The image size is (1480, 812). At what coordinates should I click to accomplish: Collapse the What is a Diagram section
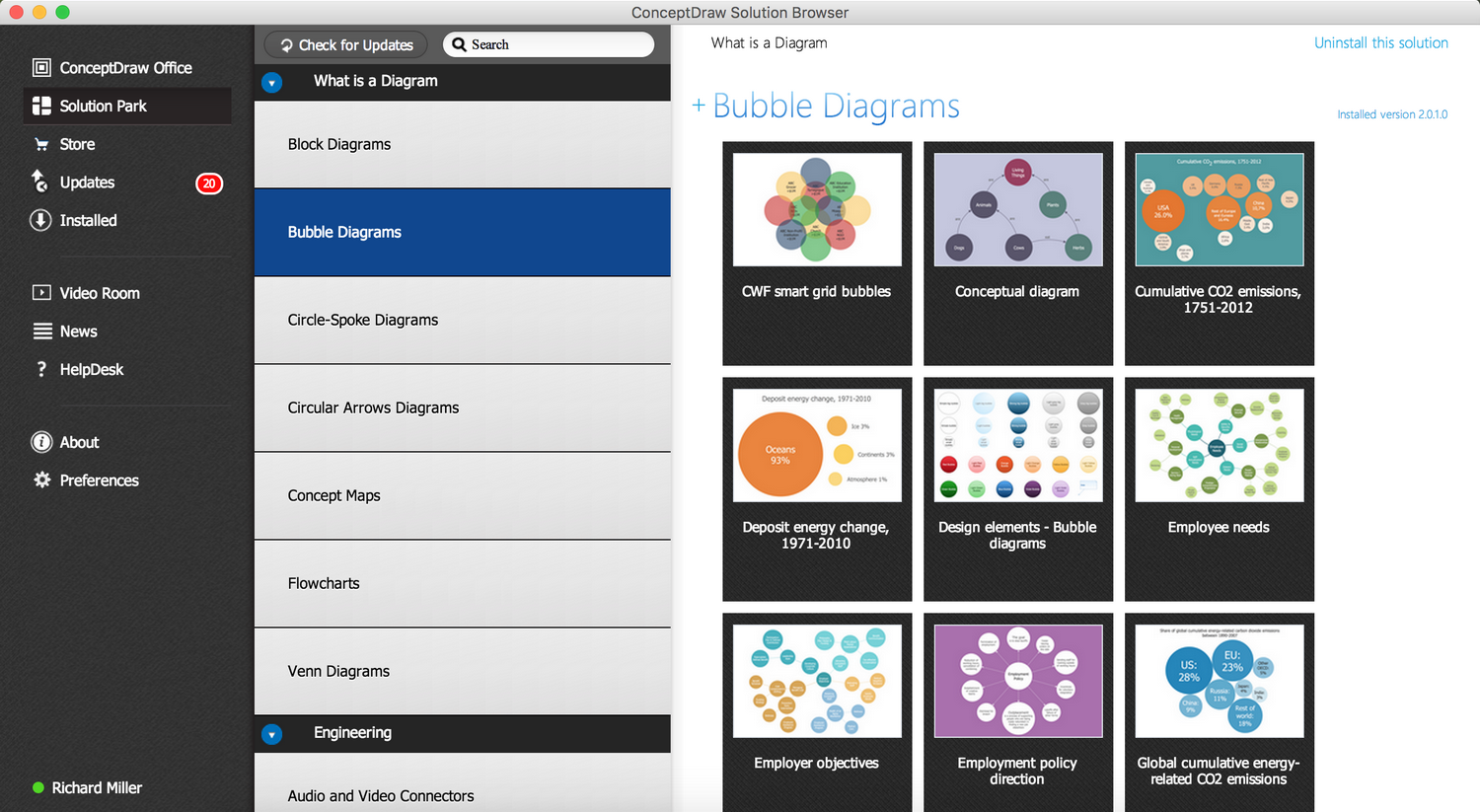coord(271,82)
